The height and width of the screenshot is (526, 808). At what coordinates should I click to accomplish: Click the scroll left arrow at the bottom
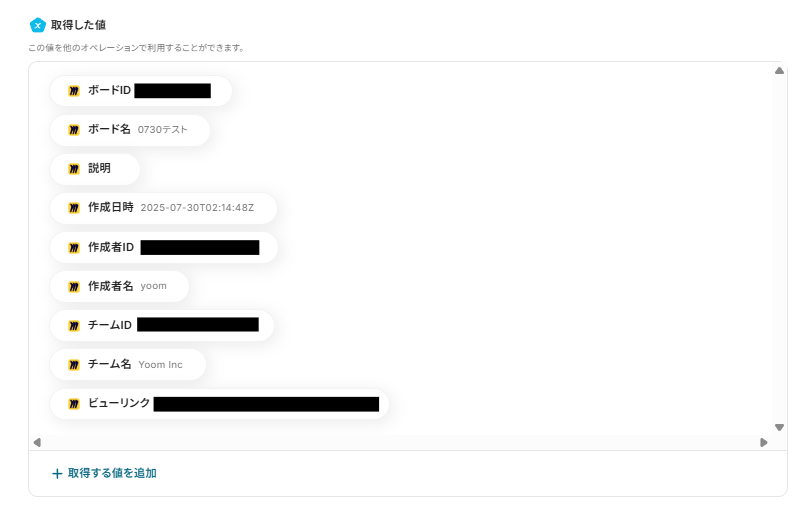37,443
